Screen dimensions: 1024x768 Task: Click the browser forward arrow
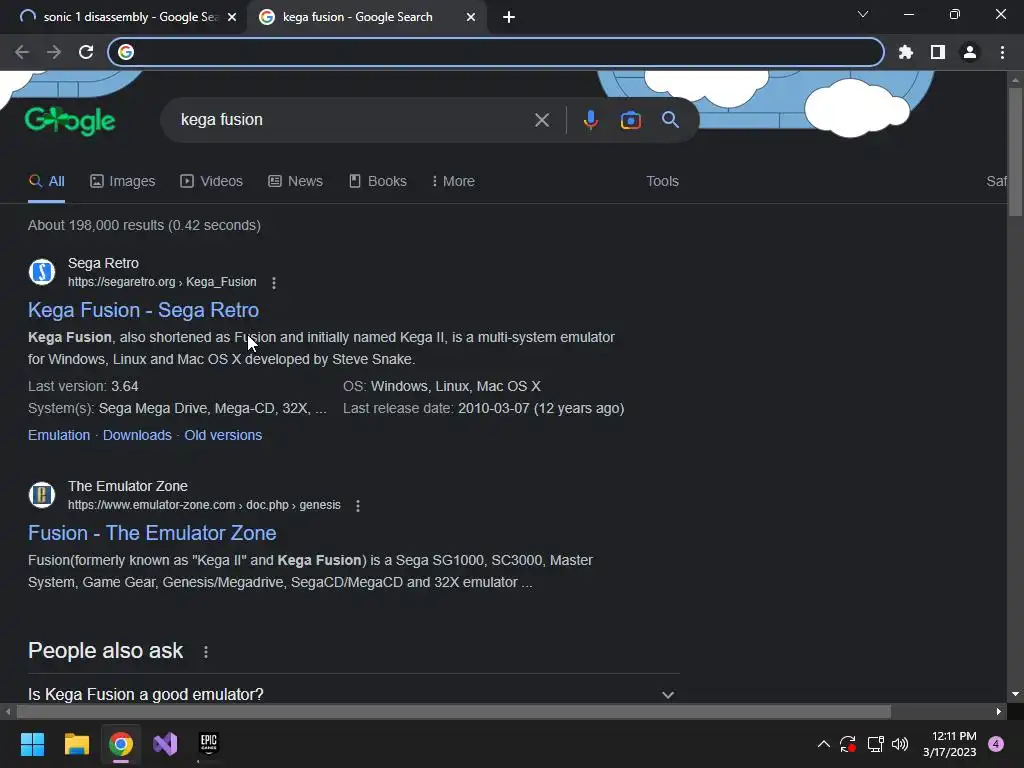coord(54,52)
